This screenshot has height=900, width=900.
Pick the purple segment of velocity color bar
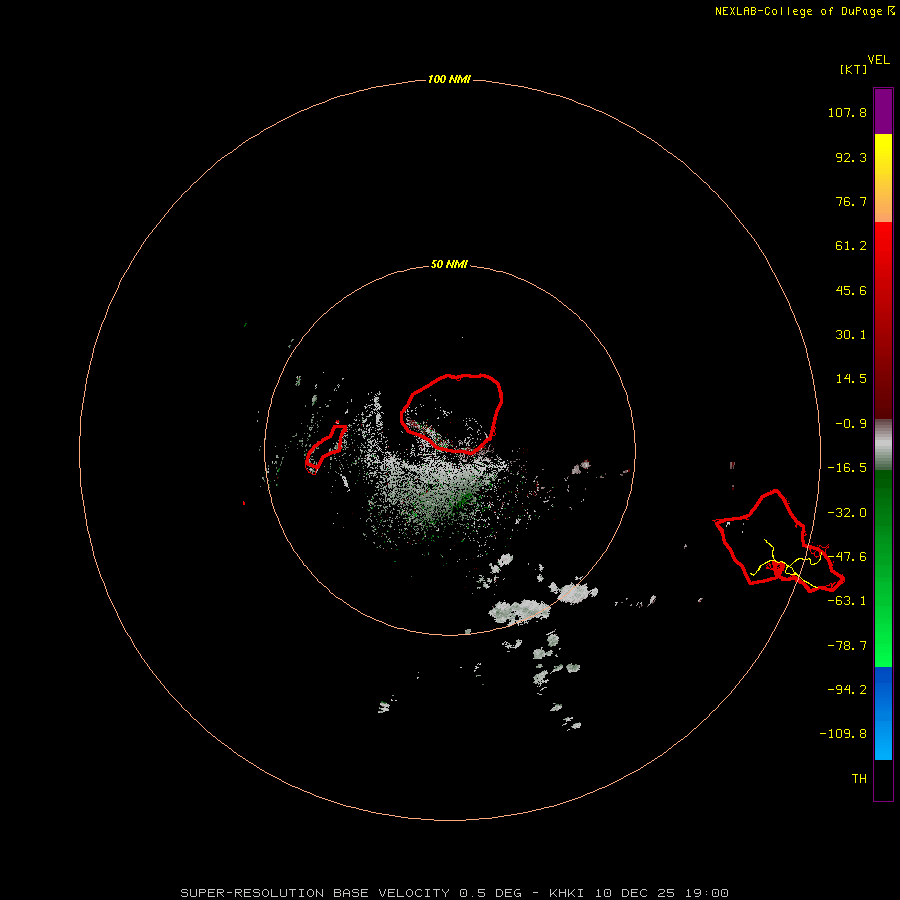tap(883, 111)
